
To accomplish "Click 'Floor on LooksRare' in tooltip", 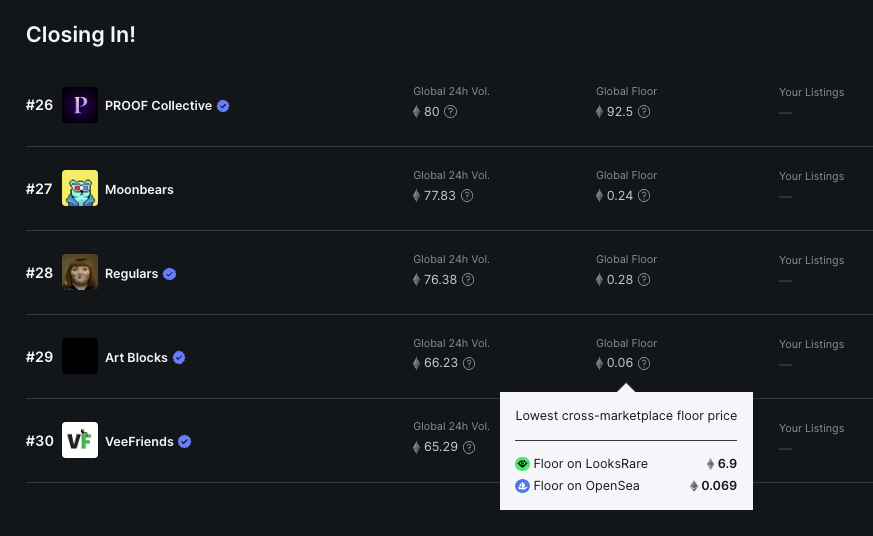I will coord(590,464).
